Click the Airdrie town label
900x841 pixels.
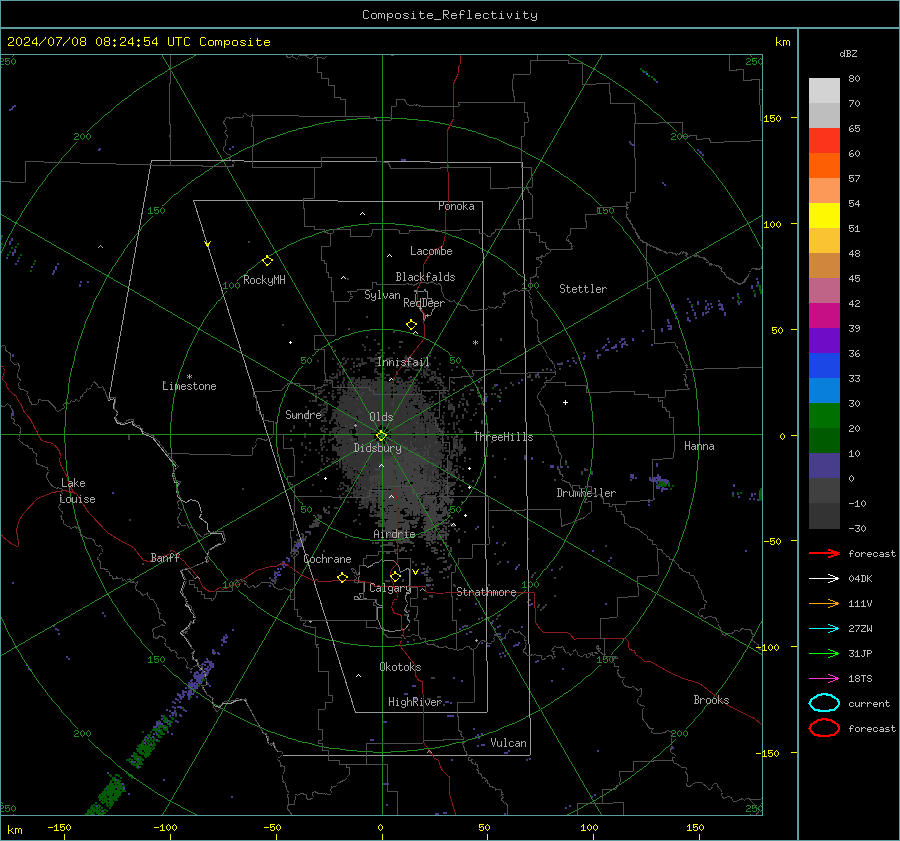[394, 534]
